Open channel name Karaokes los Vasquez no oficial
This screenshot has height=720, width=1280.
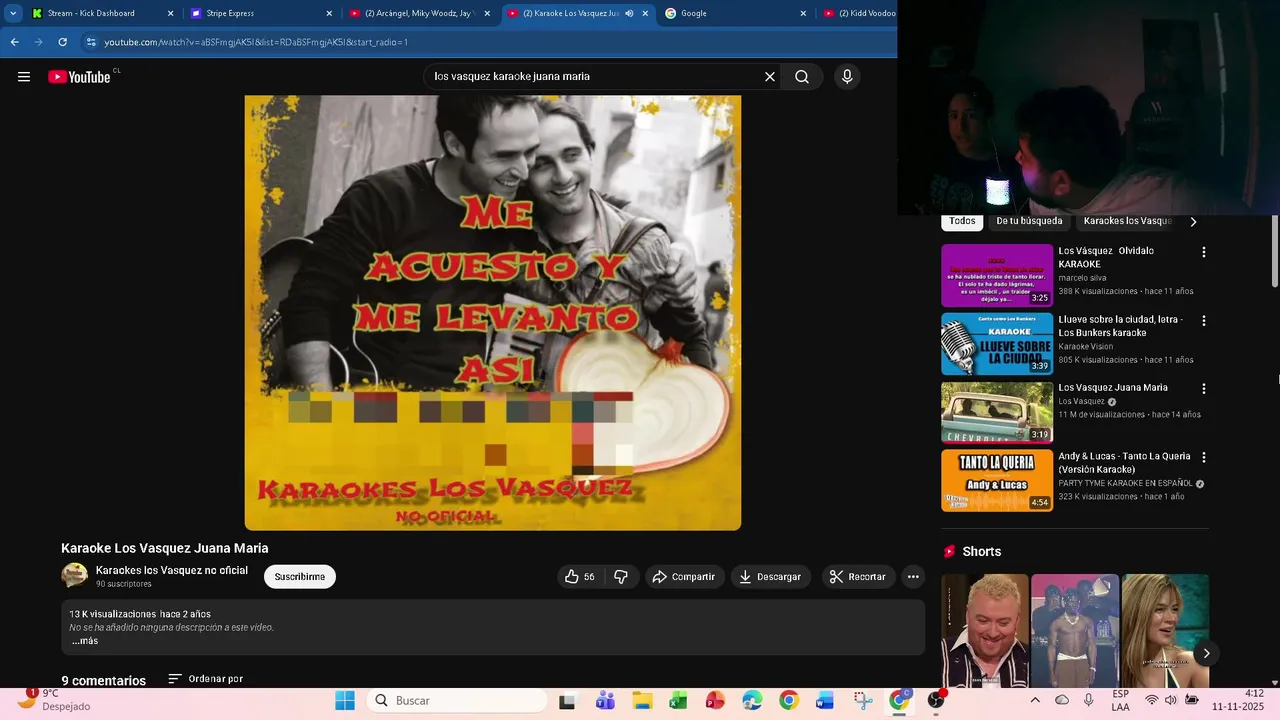click(x=172, y=570)
